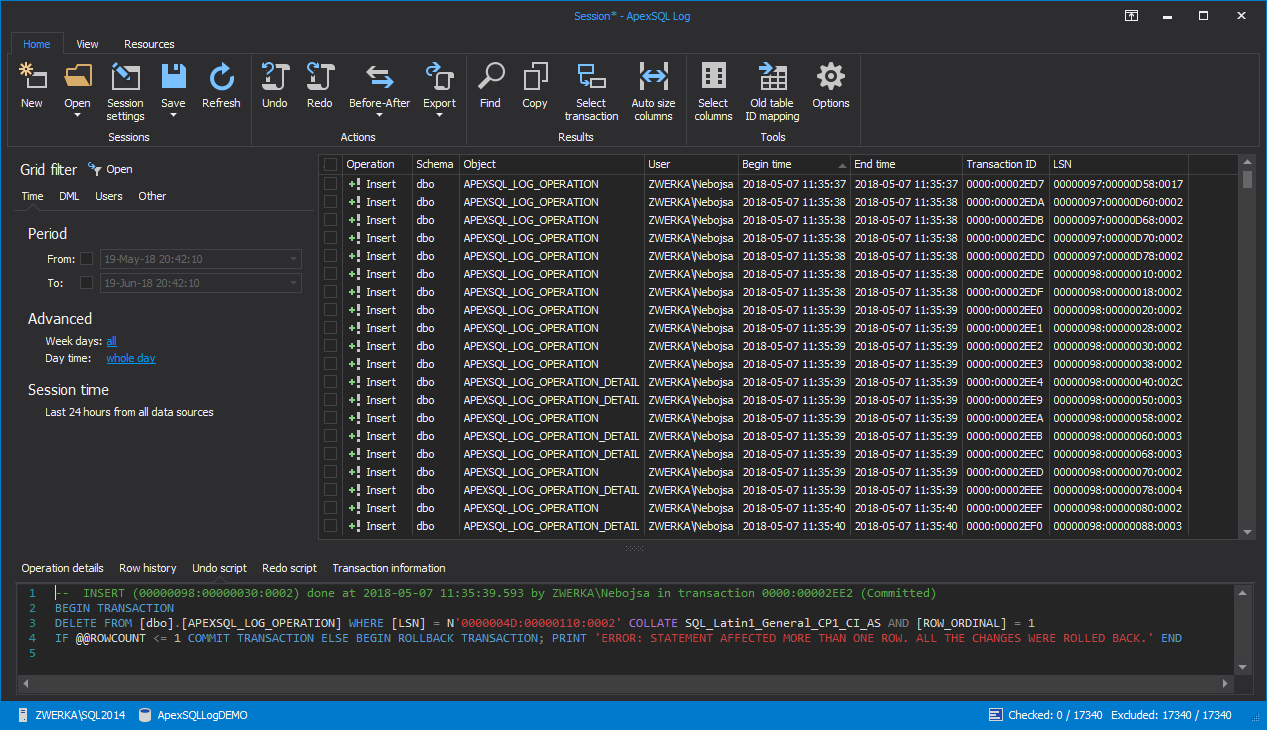Image resolution: width=1267 pixels, height=730 pixels.
Task: Click the Object column header
Action: tap(551, 164)
